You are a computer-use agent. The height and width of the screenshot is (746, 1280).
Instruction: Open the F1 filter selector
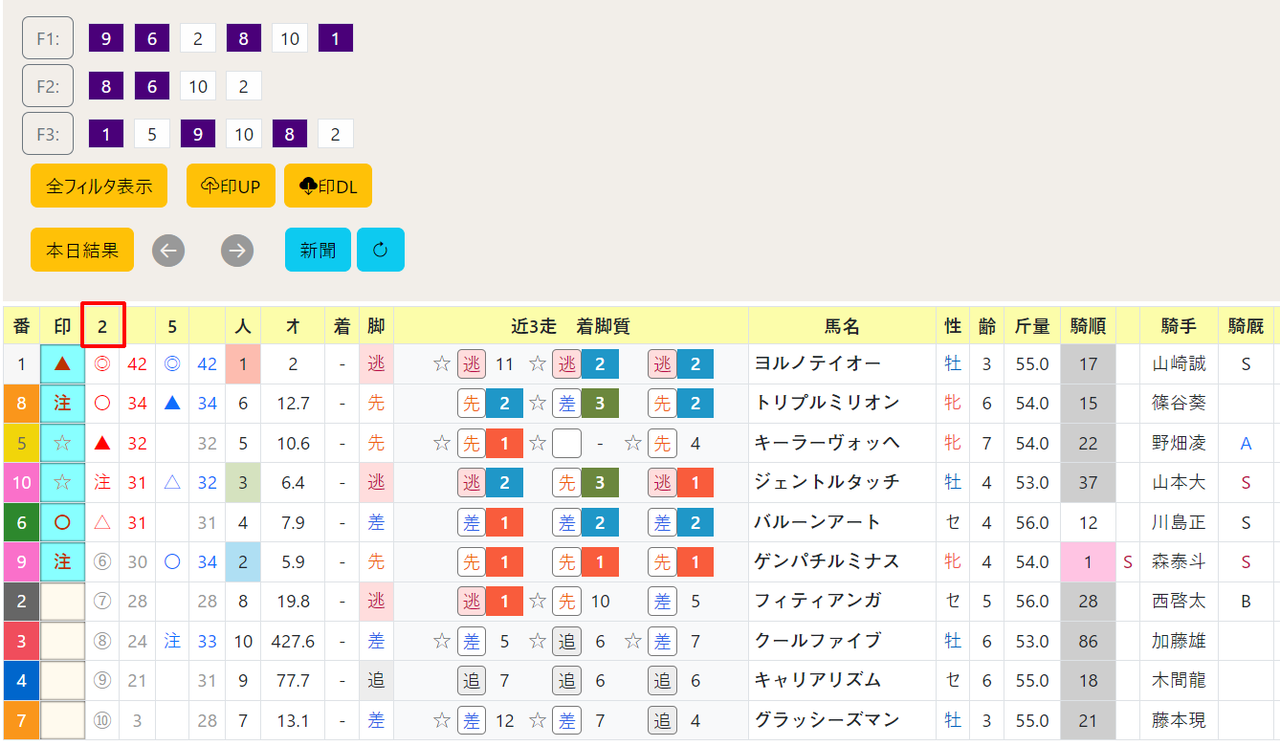click(x=48, y=39)
